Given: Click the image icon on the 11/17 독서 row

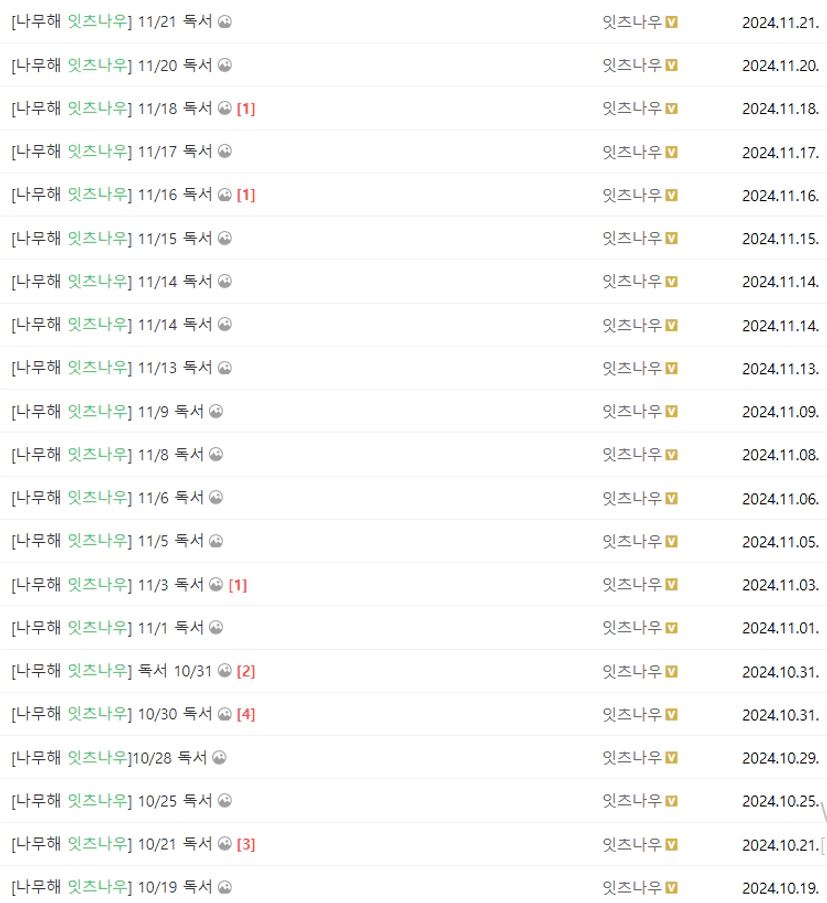Looking at the screenshot, I should (x=225, y=151).
